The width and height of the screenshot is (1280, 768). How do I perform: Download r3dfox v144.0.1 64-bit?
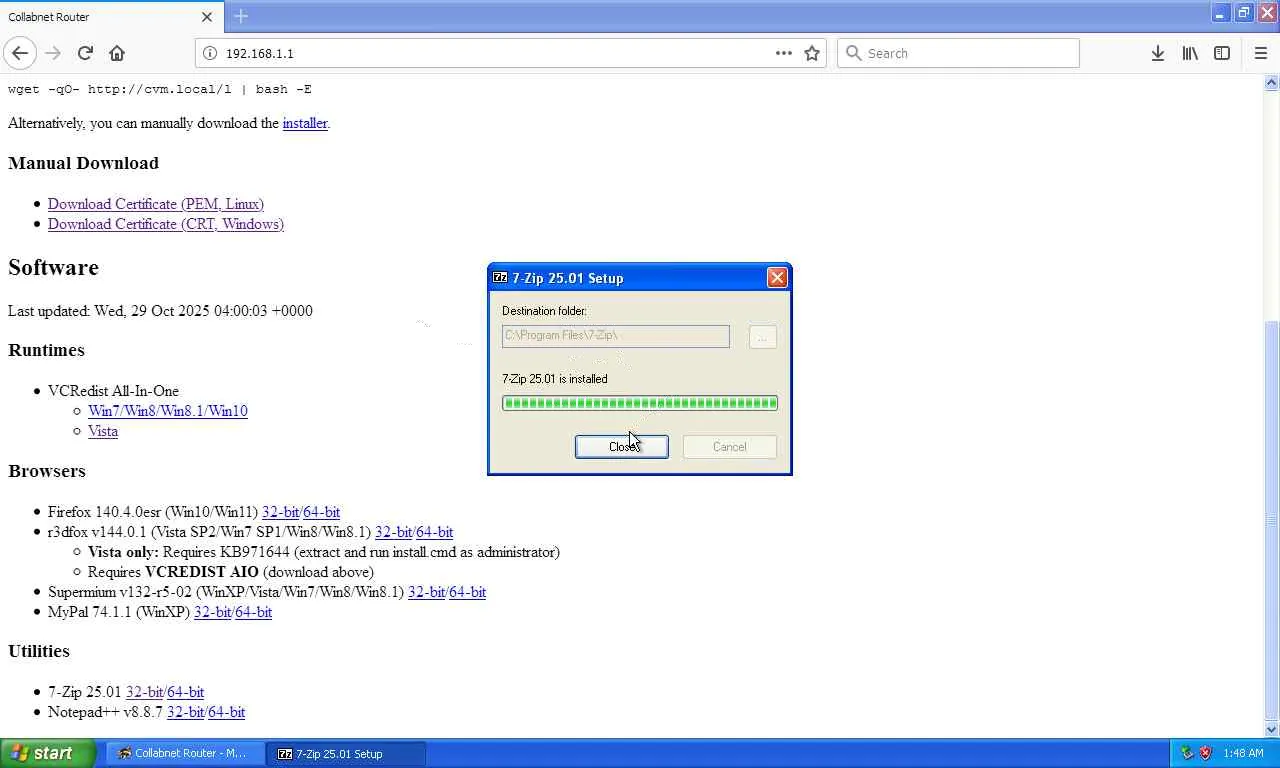pos(434,532)
